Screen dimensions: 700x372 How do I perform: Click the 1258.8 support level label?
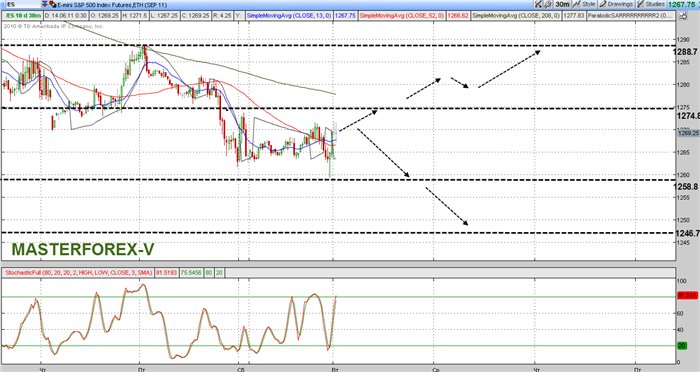(x=686, y=187)
